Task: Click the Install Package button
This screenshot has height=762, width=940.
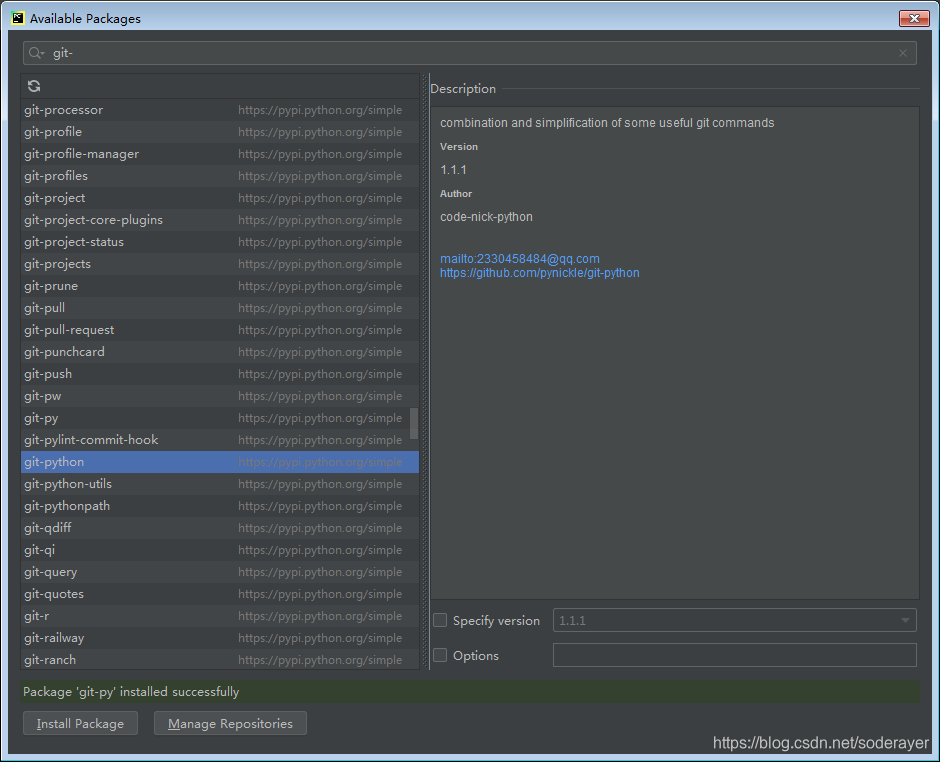Action: [79, 722]
